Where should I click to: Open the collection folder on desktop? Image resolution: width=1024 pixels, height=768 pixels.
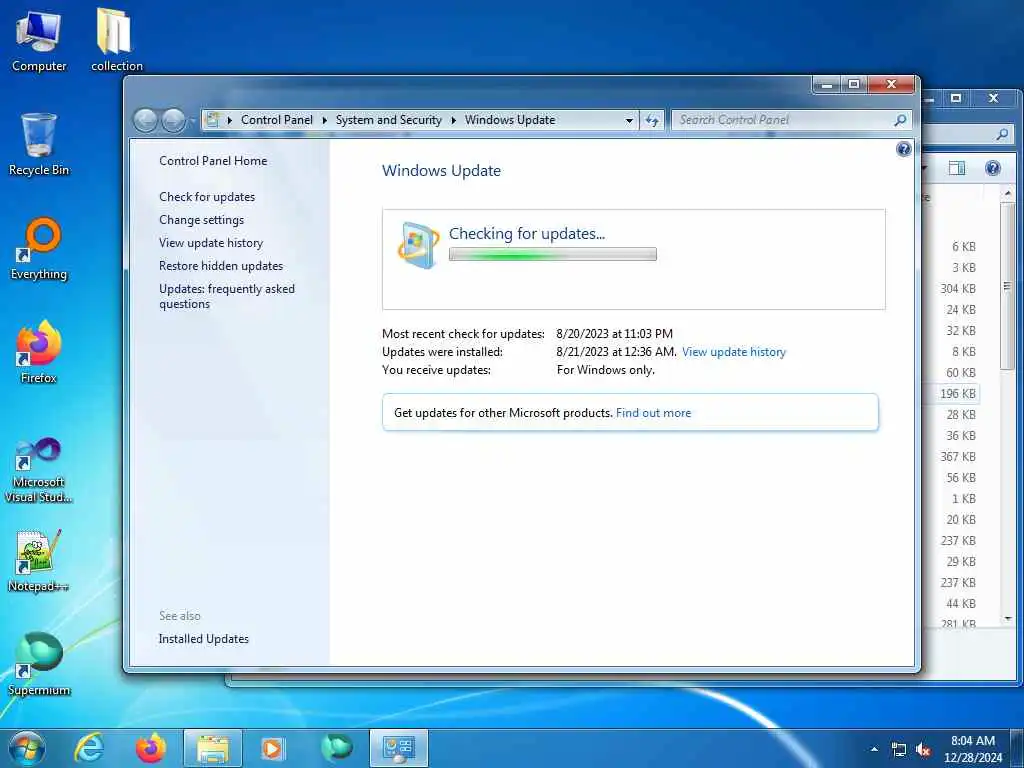116,40
